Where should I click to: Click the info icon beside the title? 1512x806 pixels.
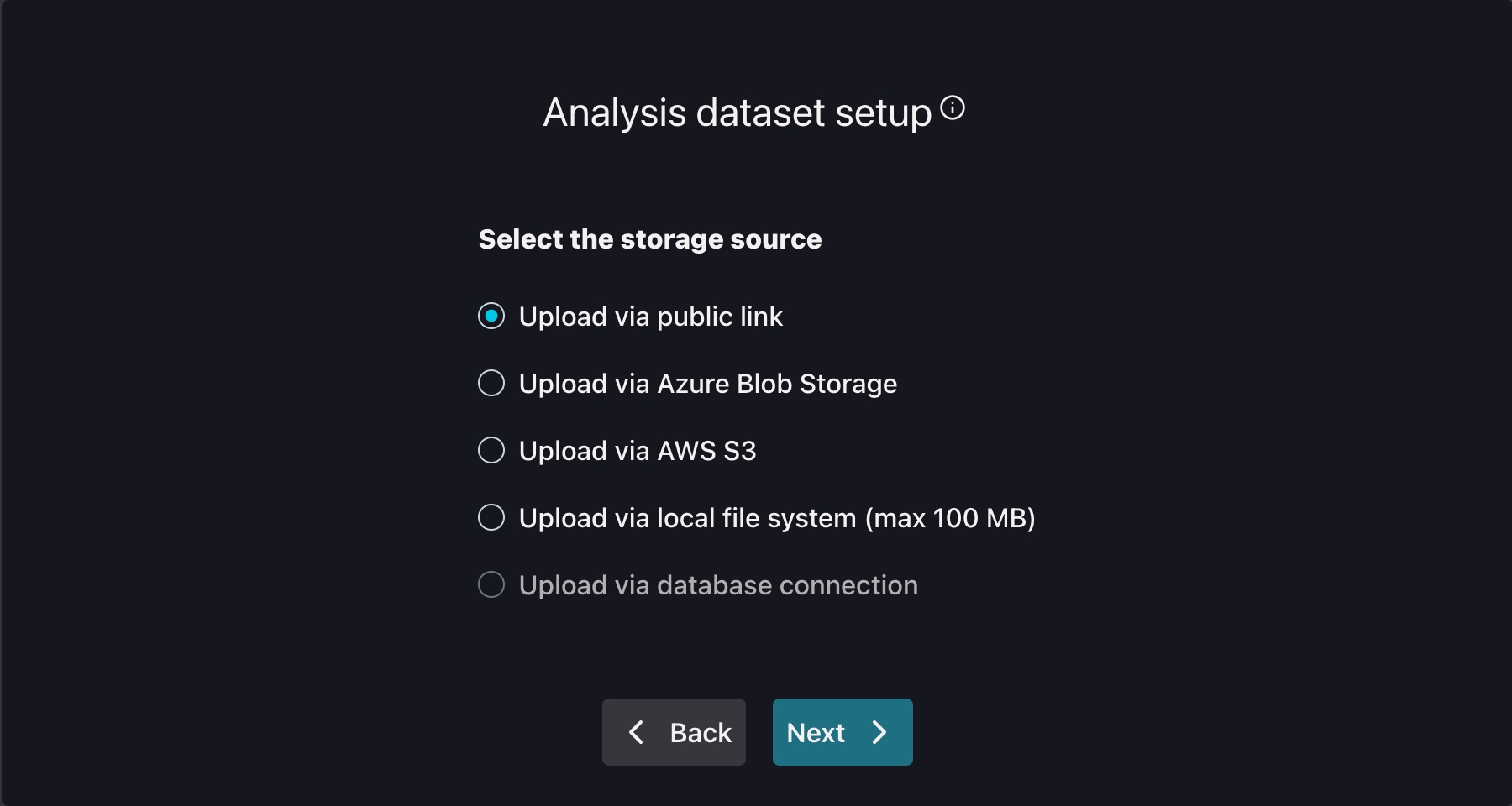click(x=953, y=108)
